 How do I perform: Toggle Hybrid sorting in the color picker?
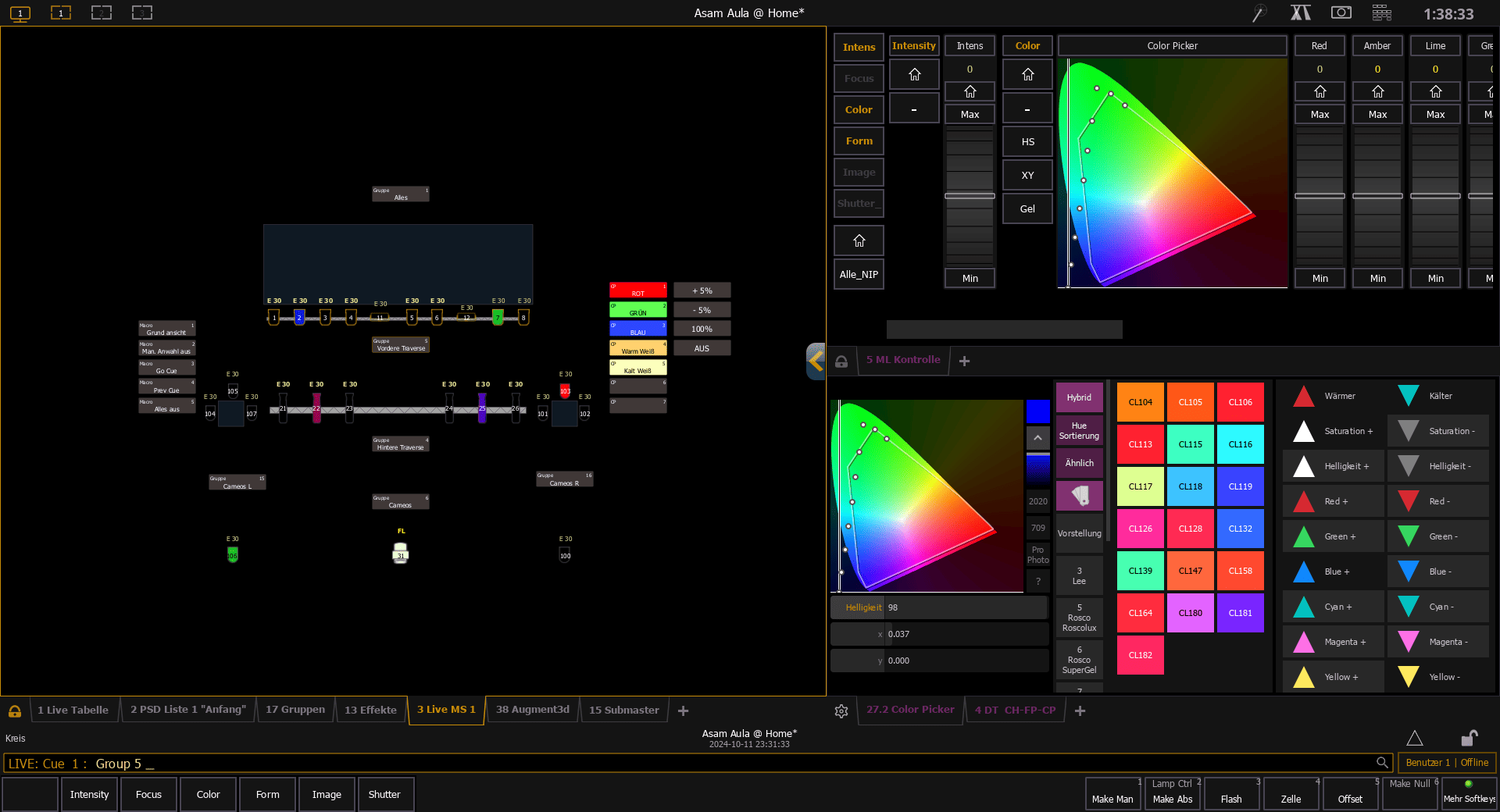(1079, 397)
